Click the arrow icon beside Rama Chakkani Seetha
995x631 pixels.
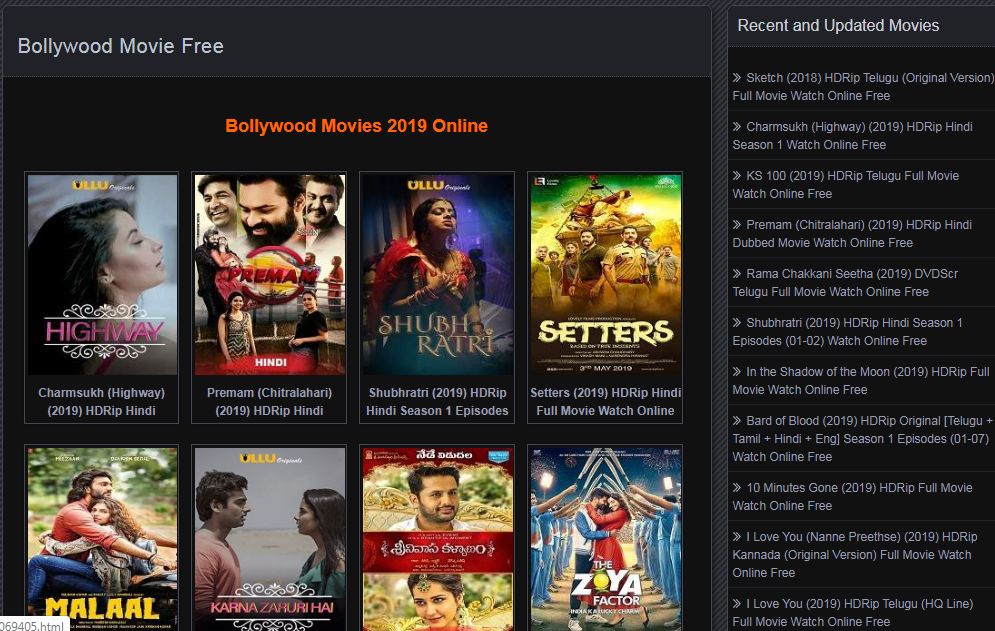tap(737, 274)
